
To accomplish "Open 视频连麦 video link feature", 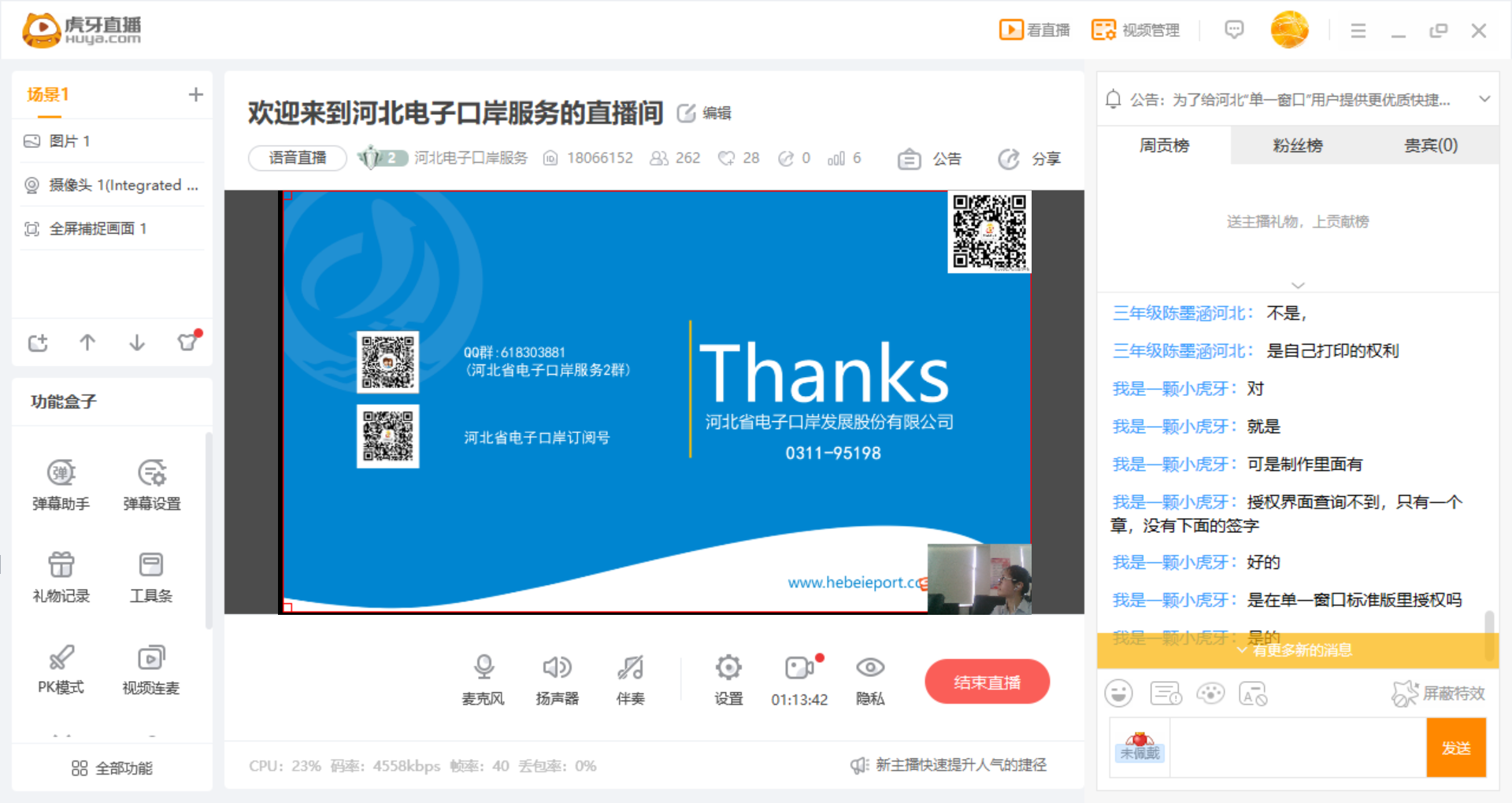I will [151, 669].
